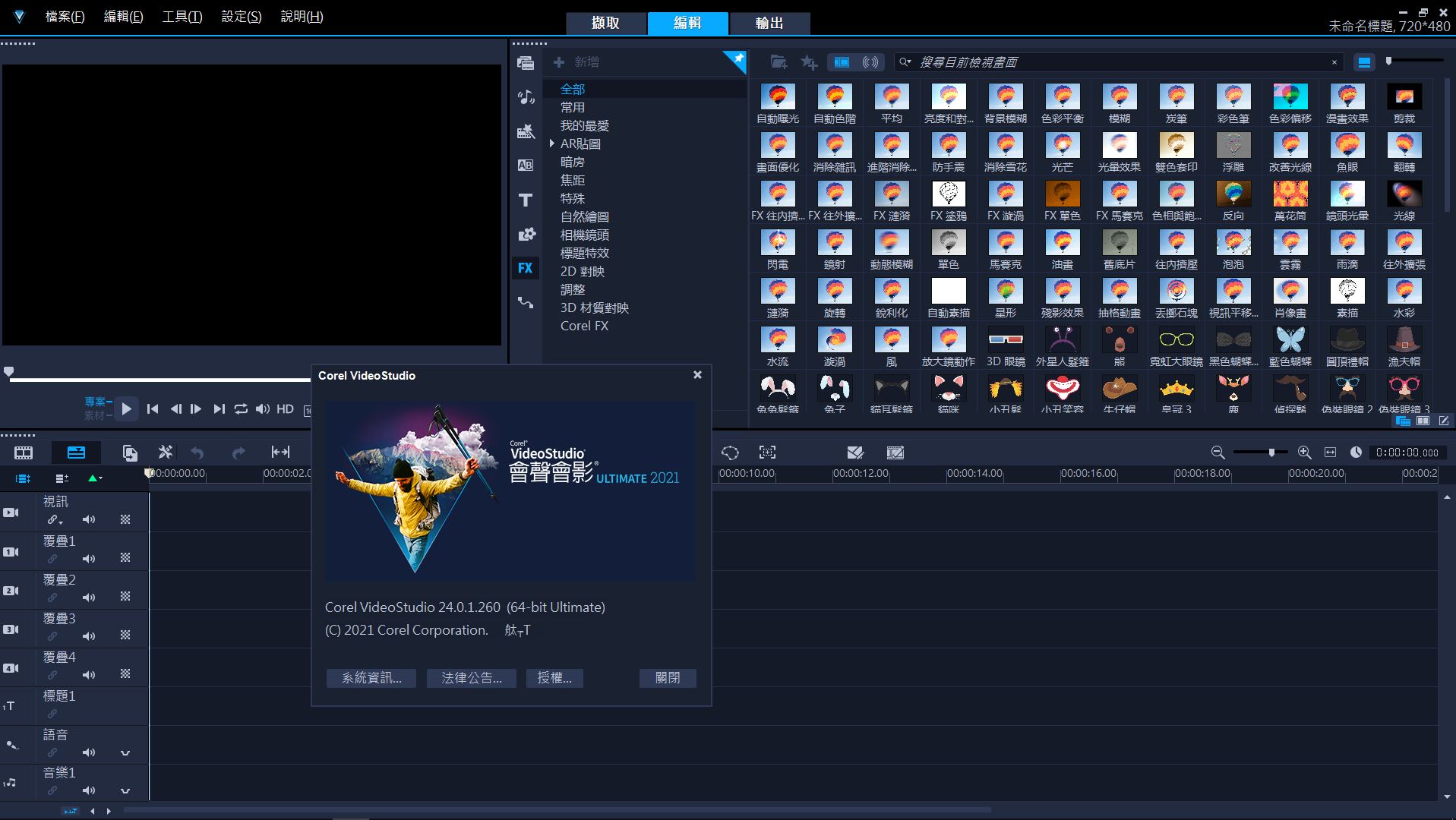The image size is (1456, 820).
Task: Click the 法律公告... button
Action: (x=472, y=678)
